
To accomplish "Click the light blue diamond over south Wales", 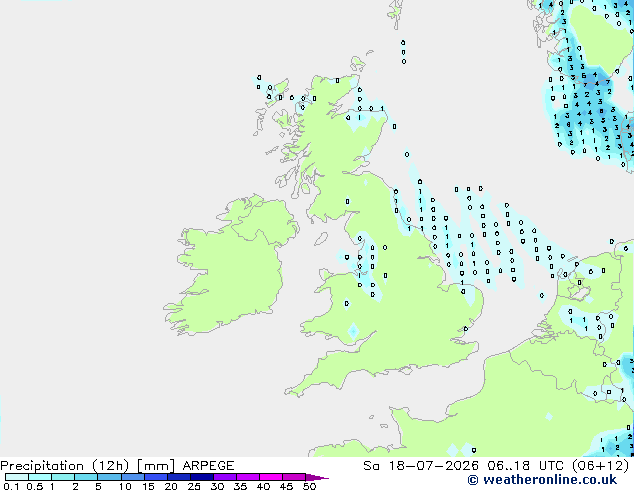I will [353, 331].
